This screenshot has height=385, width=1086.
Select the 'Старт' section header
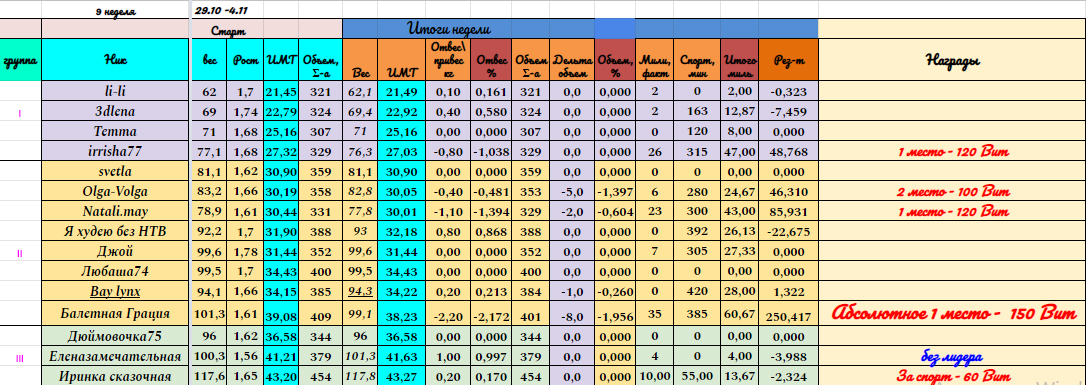click(x=227, y=30)
